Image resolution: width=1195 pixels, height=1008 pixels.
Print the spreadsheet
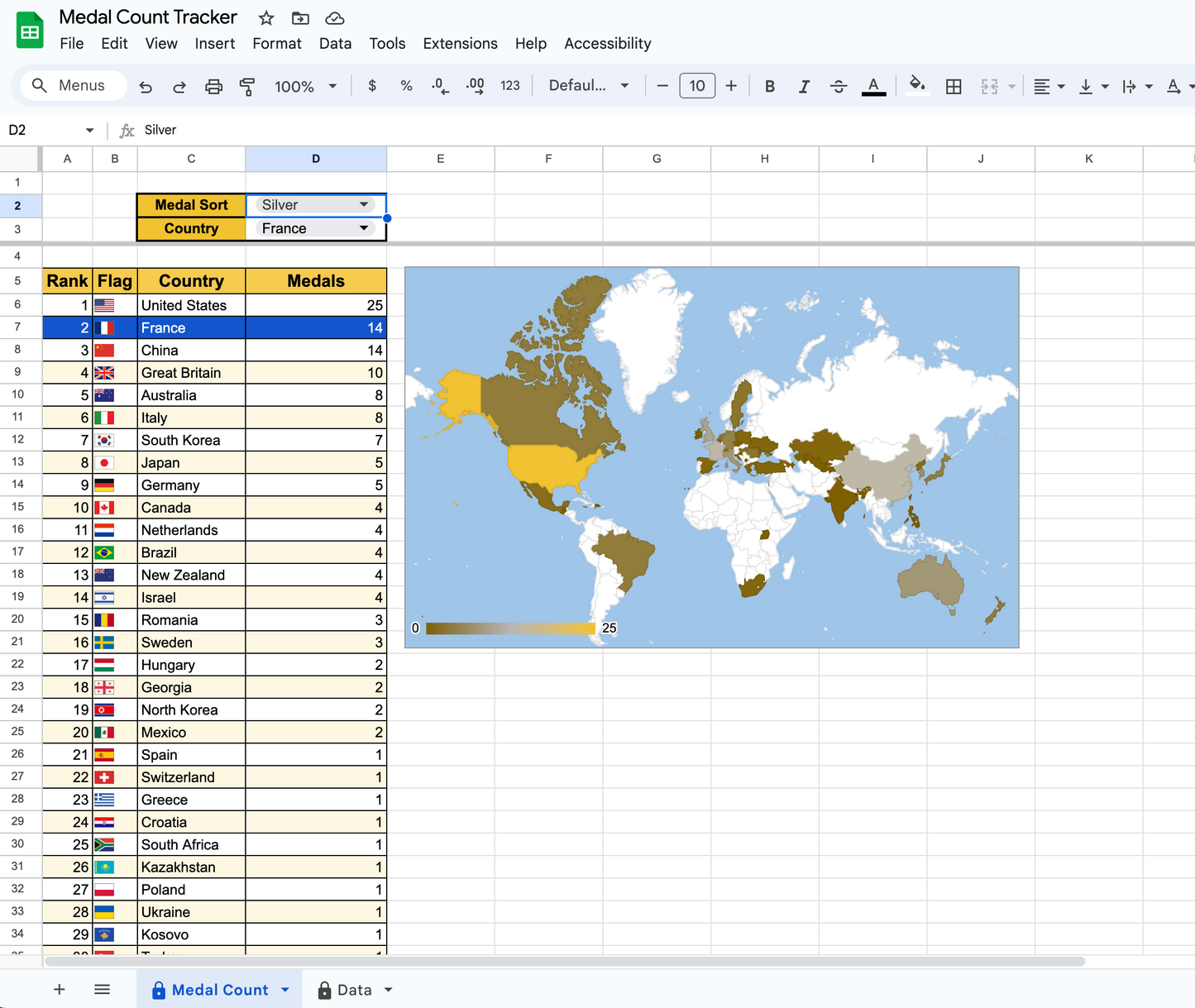(213, 85)
